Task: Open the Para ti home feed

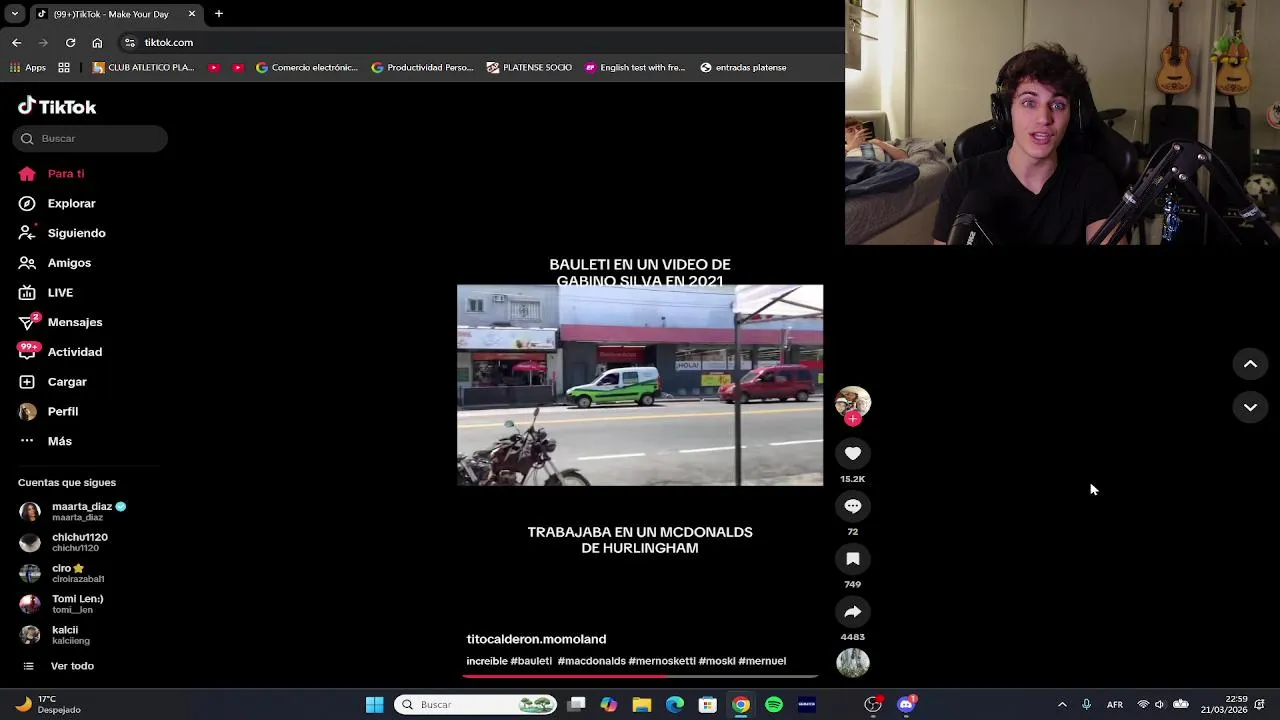Action: [52, 174]
